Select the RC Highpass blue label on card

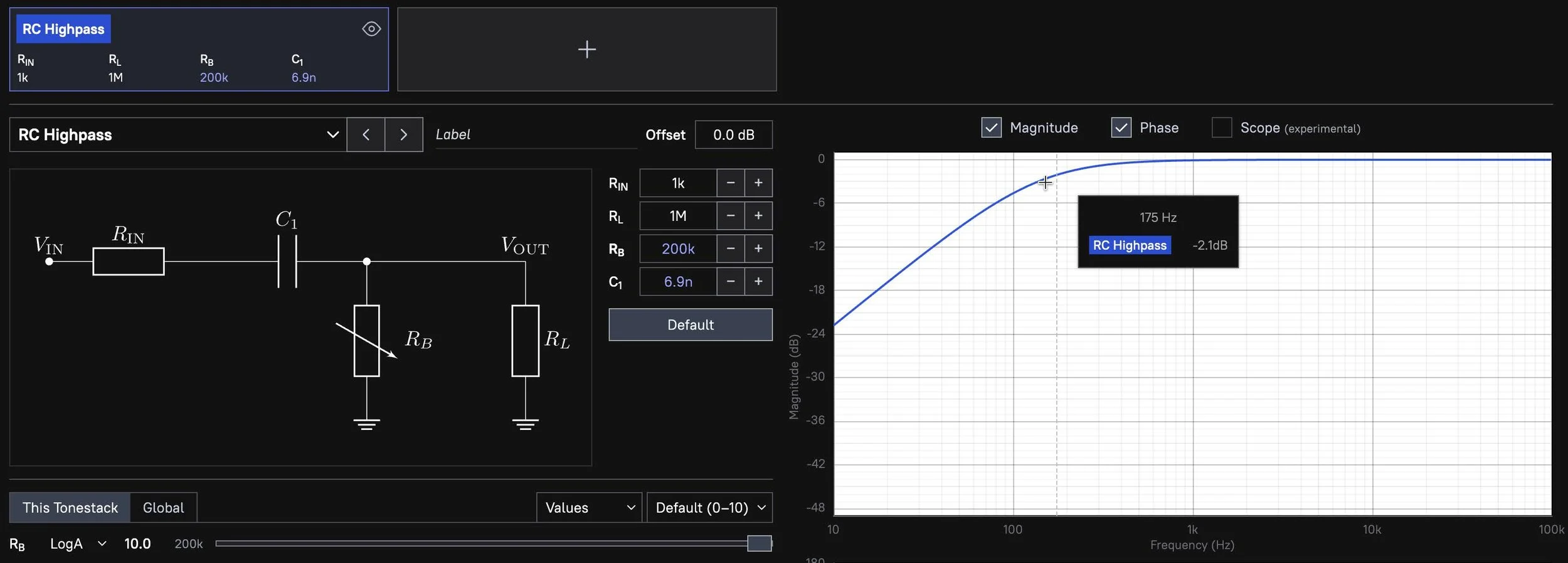(63, 29)
